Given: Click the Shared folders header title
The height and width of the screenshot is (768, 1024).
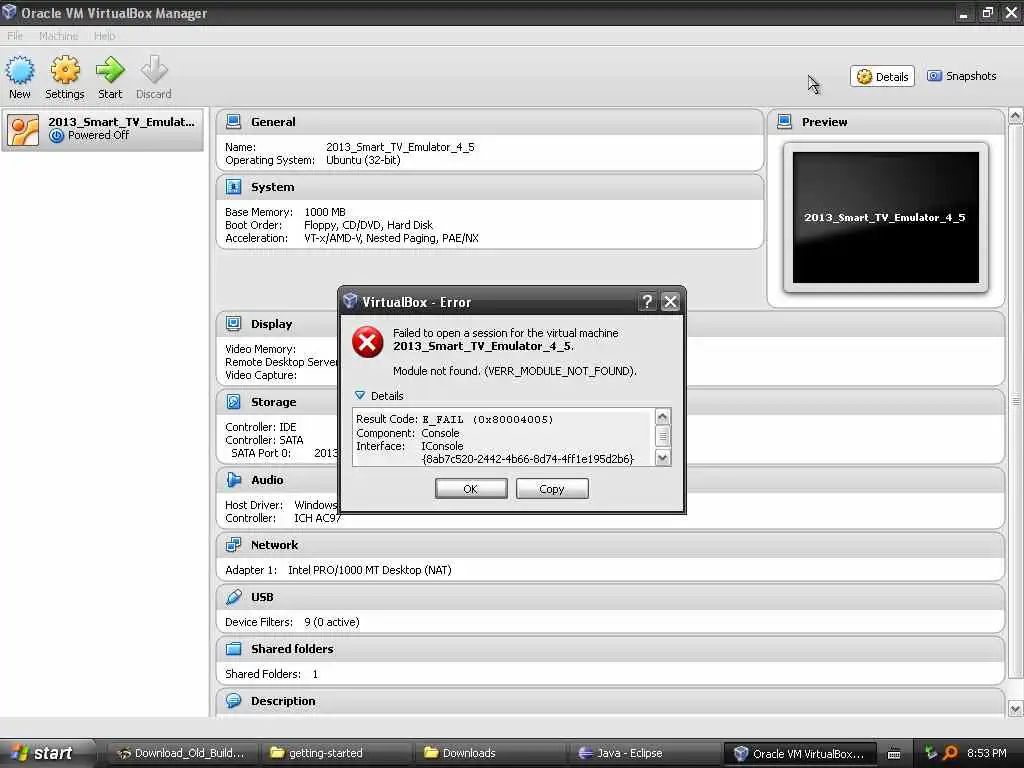Looking at the screenshot, I should [x=292, y=649].
